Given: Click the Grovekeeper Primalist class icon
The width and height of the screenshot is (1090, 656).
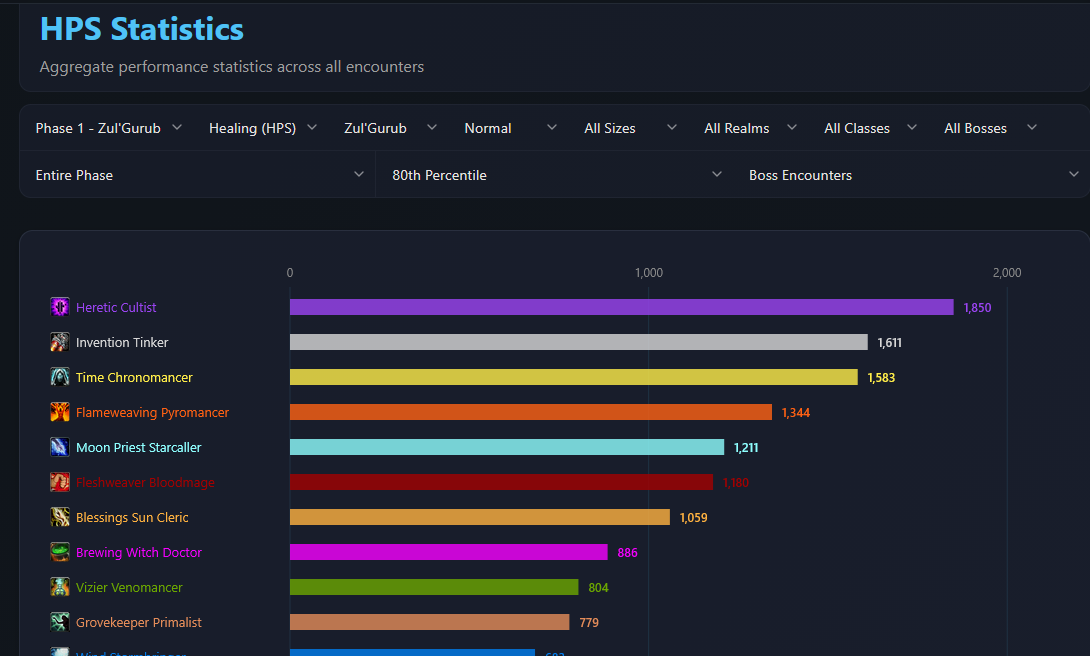Looking at the screenshot, I should [x=60, y=622].
